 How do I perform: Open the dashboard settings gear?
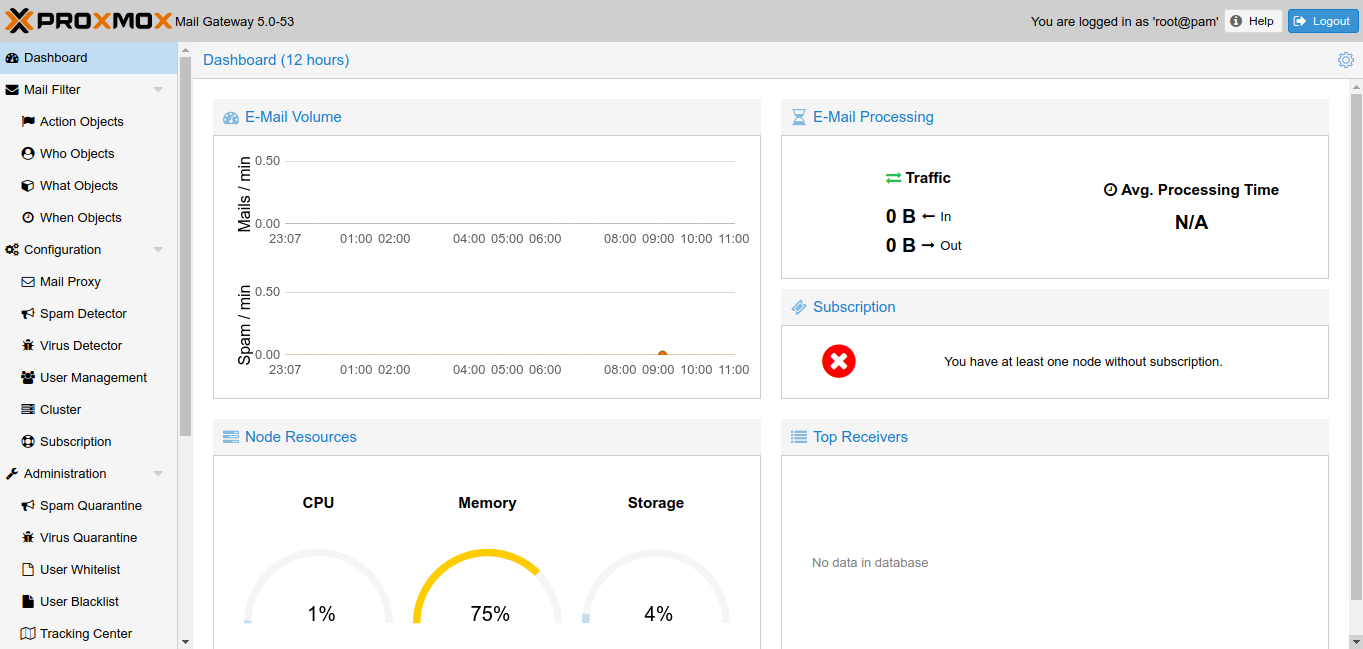pyautogui.click(x=1345, y=60)
